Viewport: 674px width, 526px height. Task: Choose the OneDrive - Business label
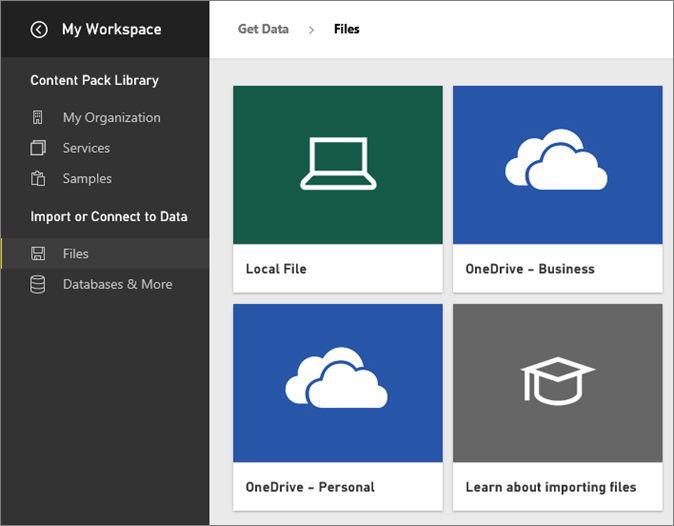click(530, 269)
